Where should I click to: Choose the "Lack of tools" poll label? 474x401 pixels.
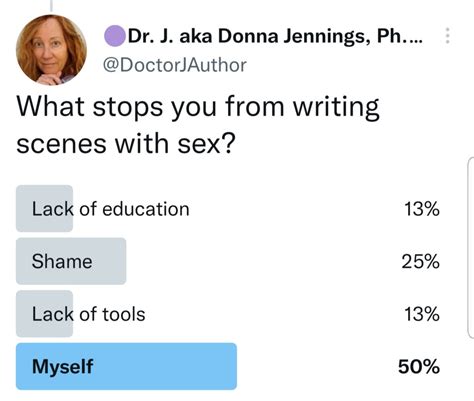pos(88,314)
